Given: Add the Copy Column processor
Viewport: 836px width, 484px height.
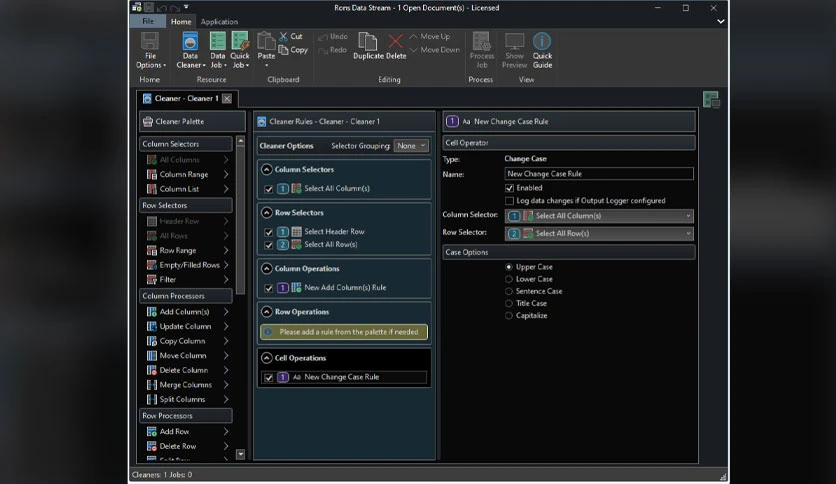Looking at the screenshot, I should (x=186, y=341).
